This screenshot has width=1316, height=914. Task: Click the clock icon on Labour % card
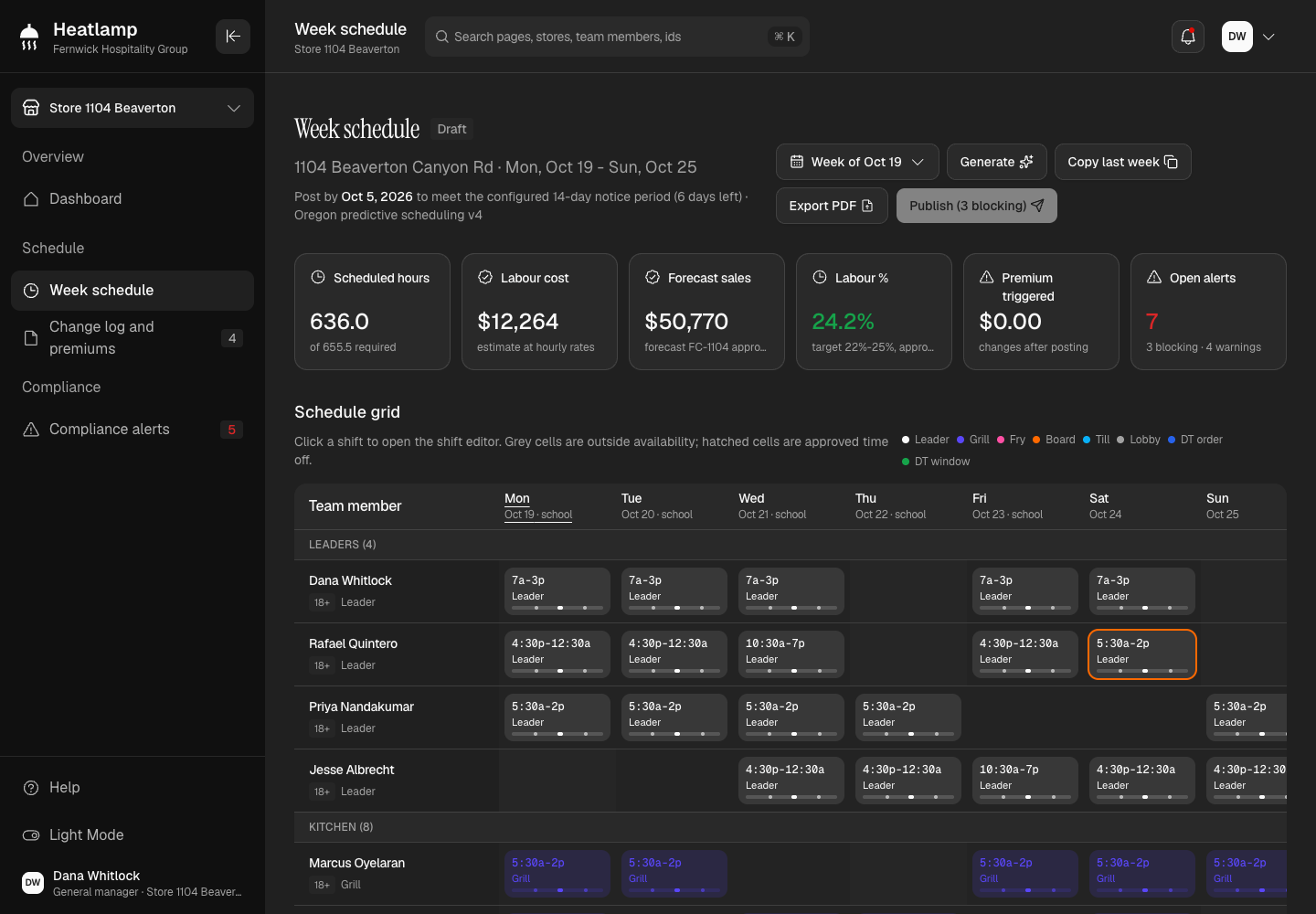[820, 277]
